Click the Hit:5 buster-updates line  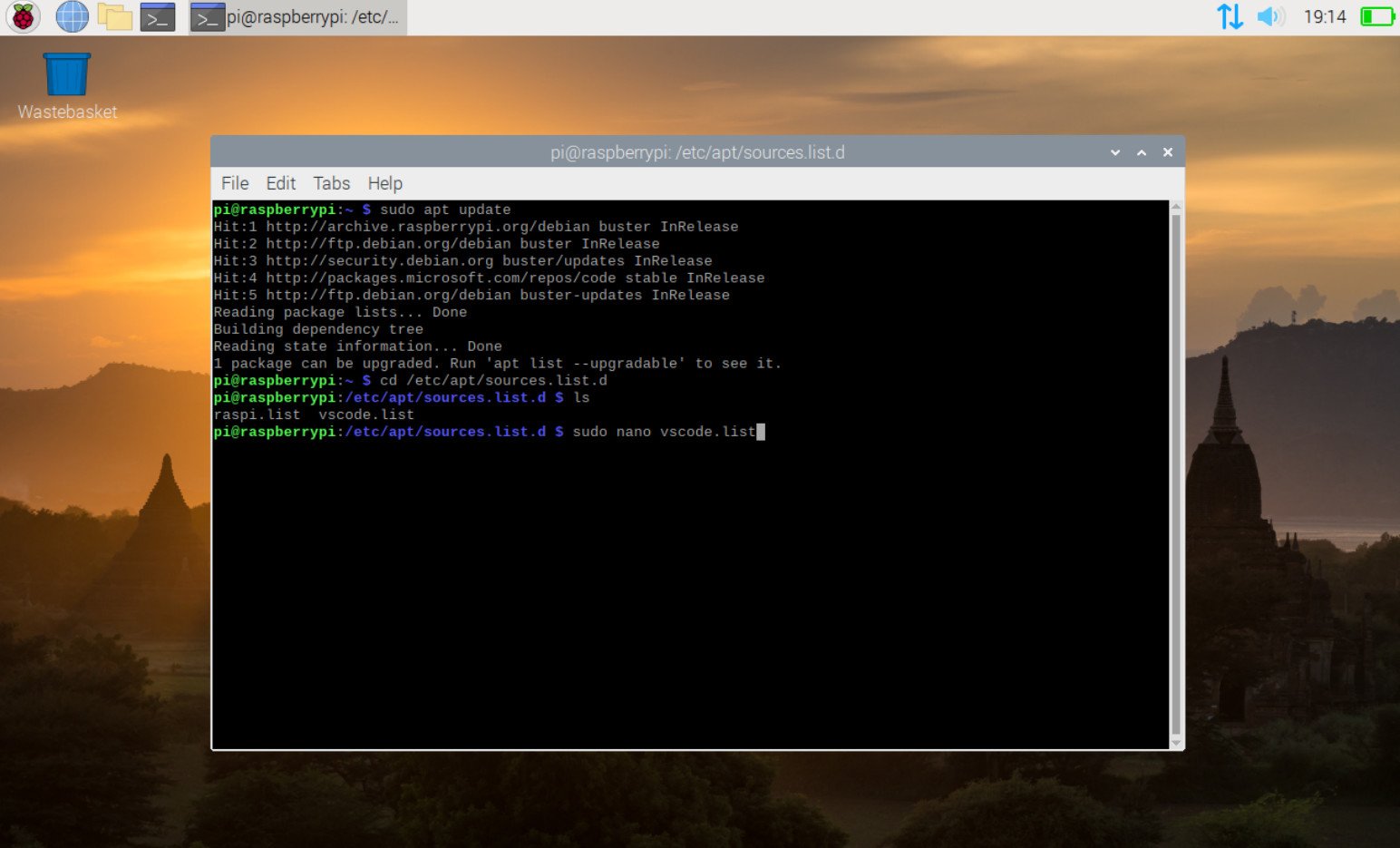click(x=472, y=296)
